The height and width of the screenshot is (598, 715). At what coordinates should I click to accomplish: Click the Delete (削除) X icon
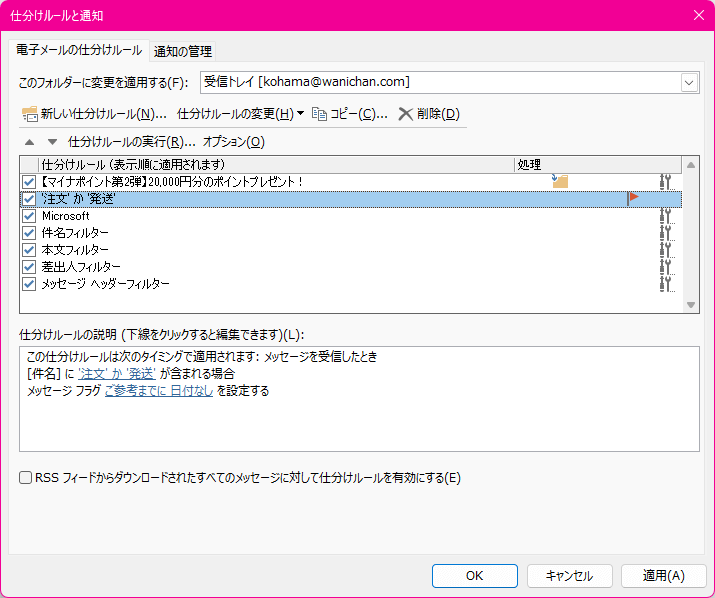pyautogui.click(x=405, y=114)
